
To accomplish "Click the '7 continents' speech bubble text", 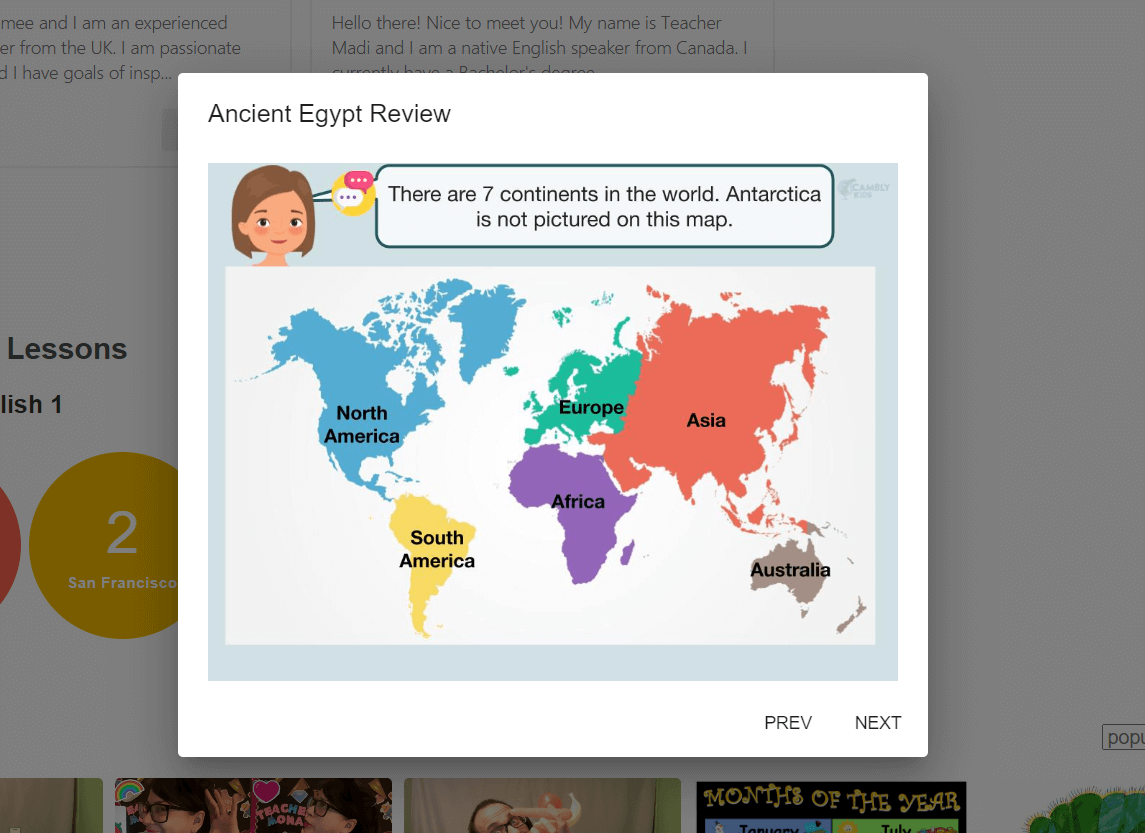I will [605, 207].
